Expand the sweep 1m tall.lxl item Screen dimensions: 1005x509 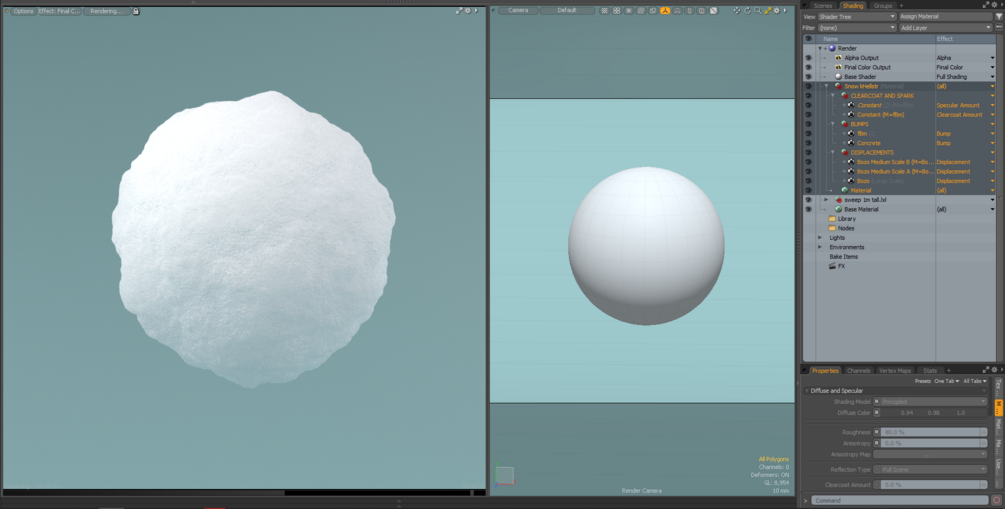tap(826, 200)
